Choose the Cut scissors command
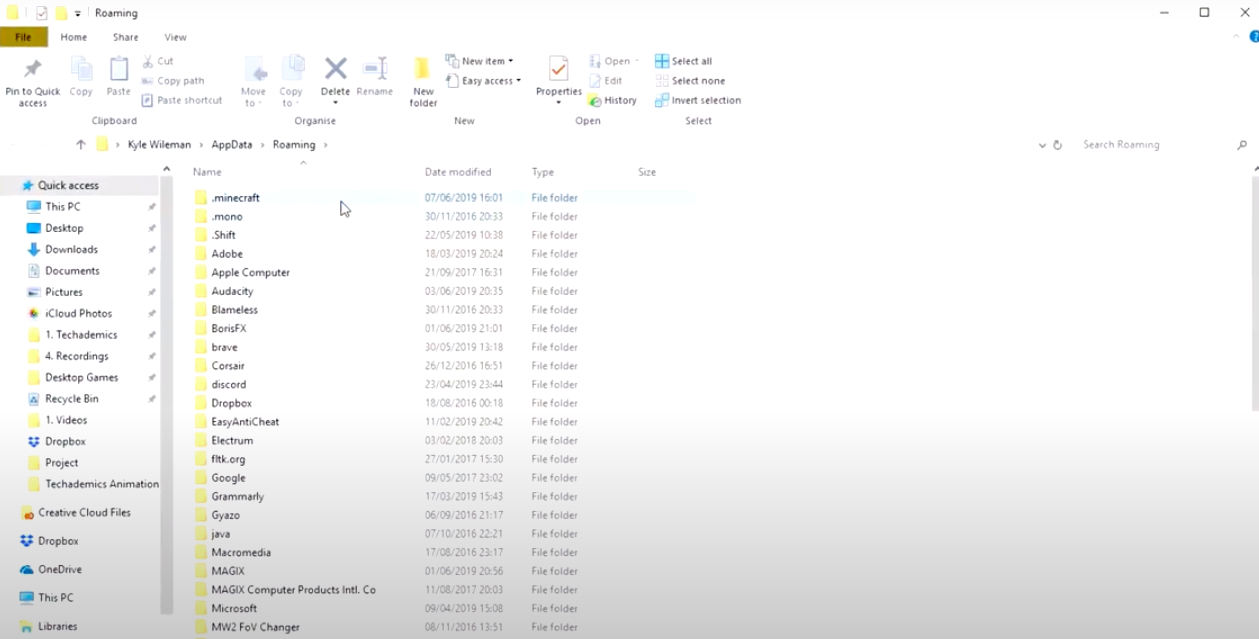This screenshot has height=639, width=1259. 158,61
